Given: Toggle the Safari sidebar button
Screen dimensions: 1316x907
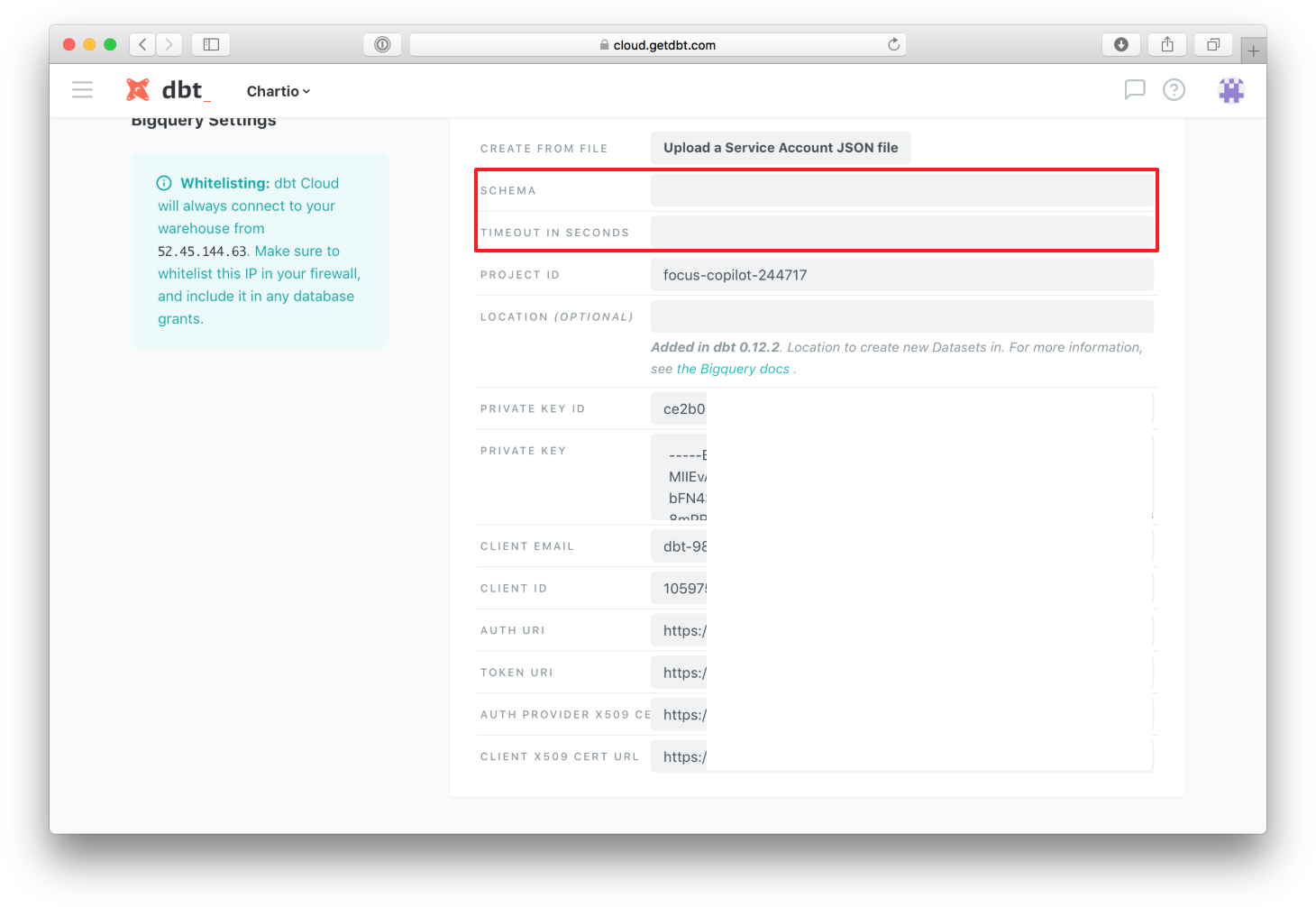Looking at the screenshot, I should (x=211, y=44).
